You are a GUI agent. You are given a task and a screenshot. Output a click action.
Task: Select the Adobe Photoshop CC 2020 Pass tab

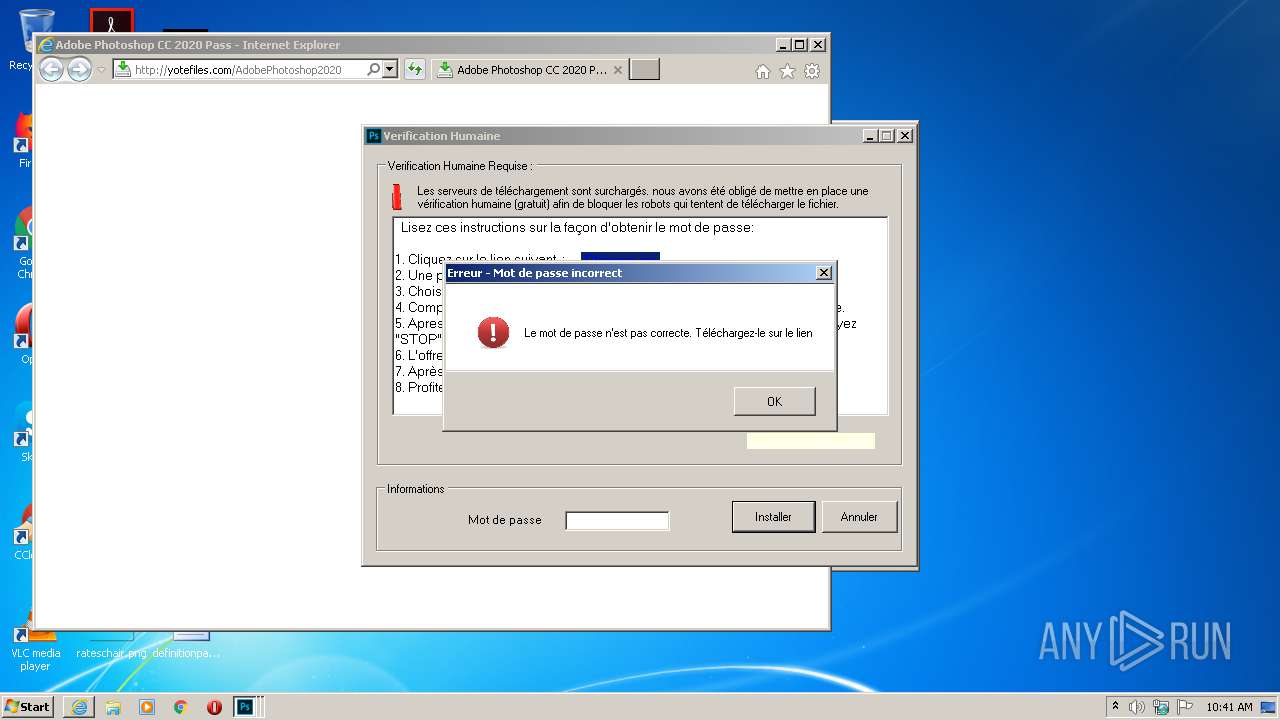(x=529, y=70)
